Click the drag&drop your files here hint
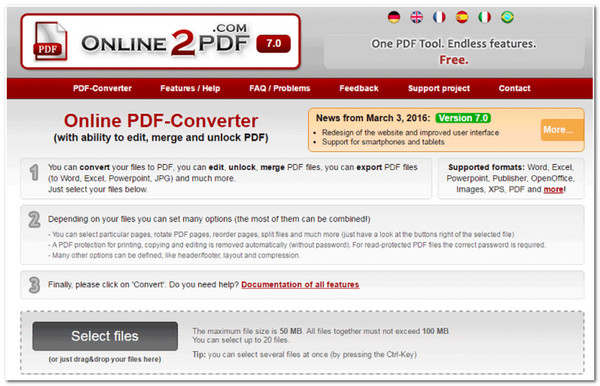 point(105,359)
